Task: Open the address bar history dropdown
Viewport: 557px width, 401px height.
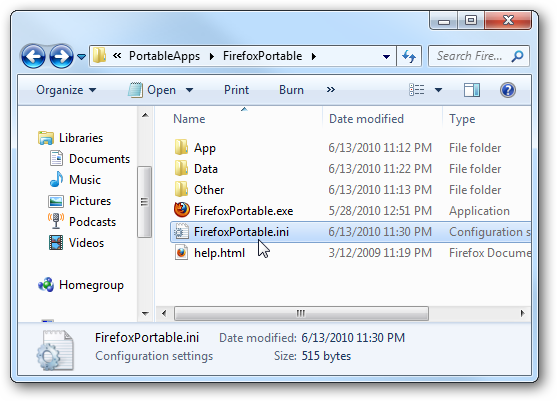Action: point(386,56)
